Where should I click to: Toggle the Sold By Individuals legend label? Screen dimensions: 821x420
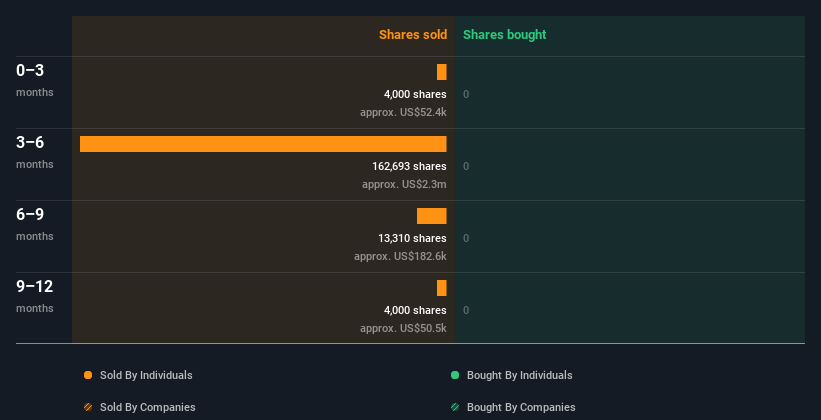(146, 375)
